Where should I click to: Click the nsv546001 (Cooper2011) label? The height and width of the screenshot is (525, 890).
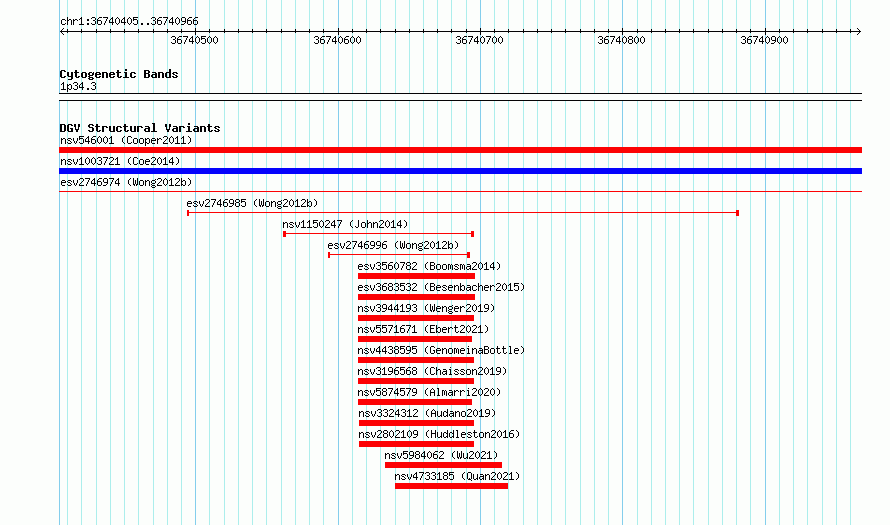coord(126,140)
